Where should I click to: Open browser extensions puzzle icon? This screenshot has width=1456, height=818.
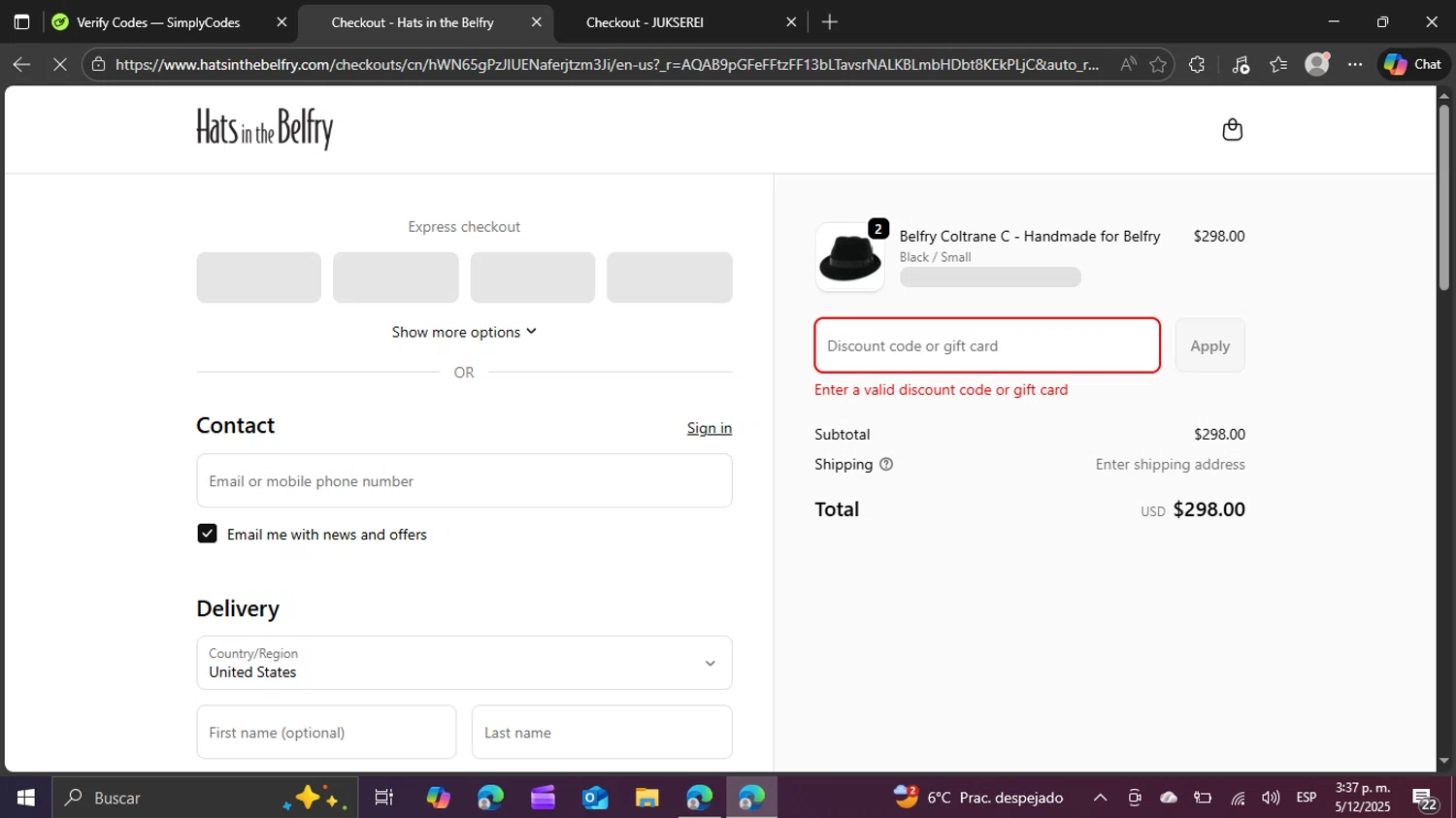coord(1197,64)
